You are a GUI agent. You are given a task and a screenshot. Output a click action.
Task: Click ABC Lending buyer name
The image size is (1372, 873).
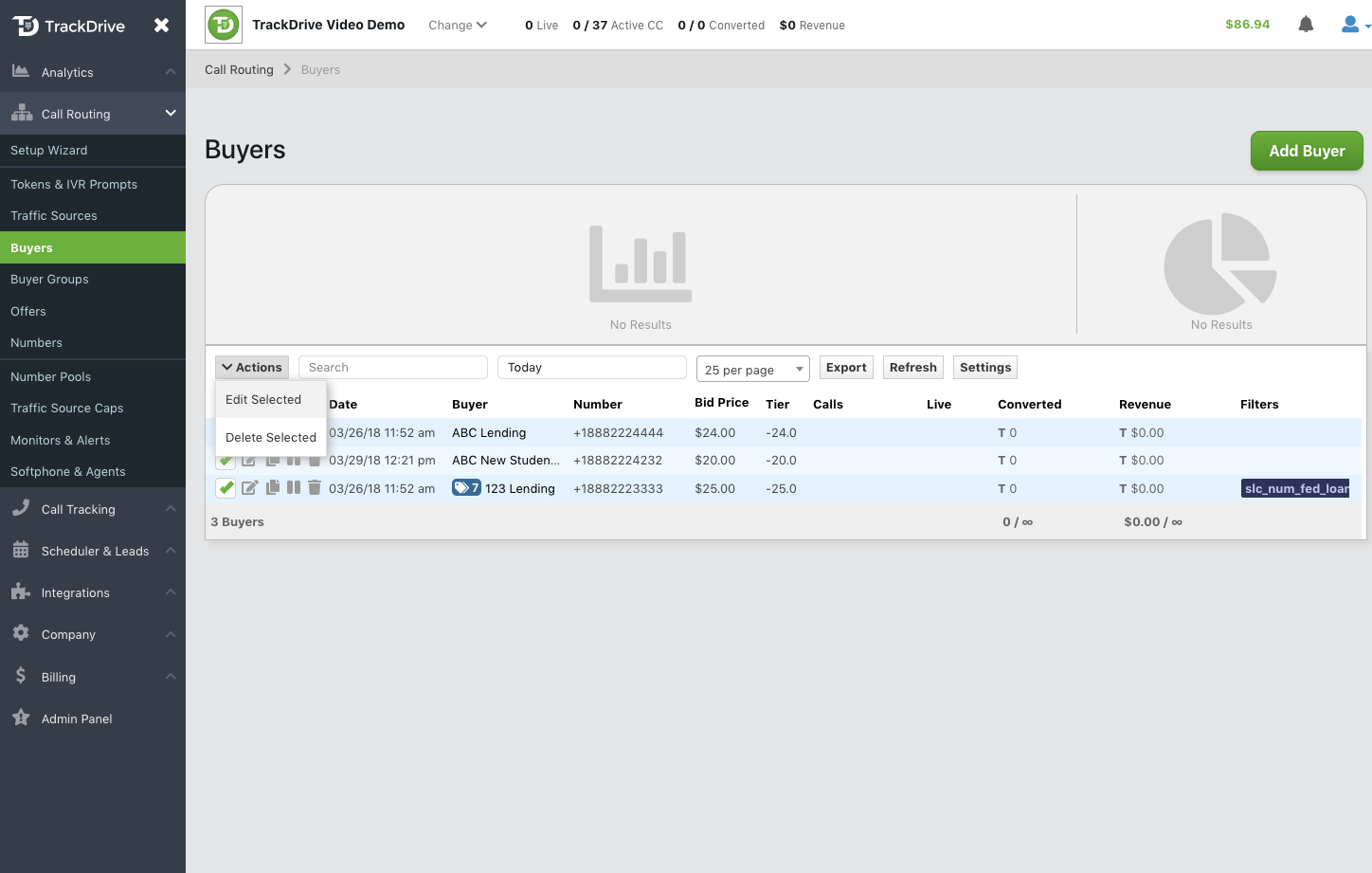489,432
